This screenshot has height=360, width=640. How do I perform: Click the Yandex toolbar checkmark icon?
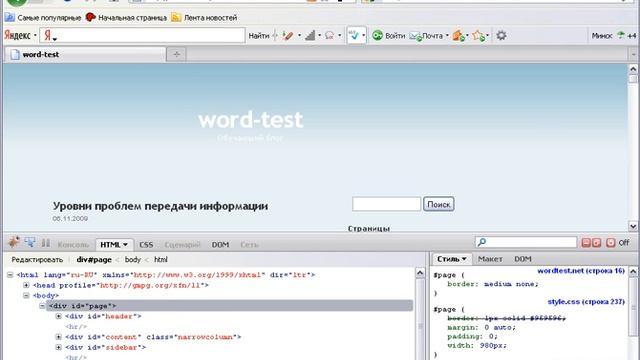pyautogui.click(x=354, y=36)
